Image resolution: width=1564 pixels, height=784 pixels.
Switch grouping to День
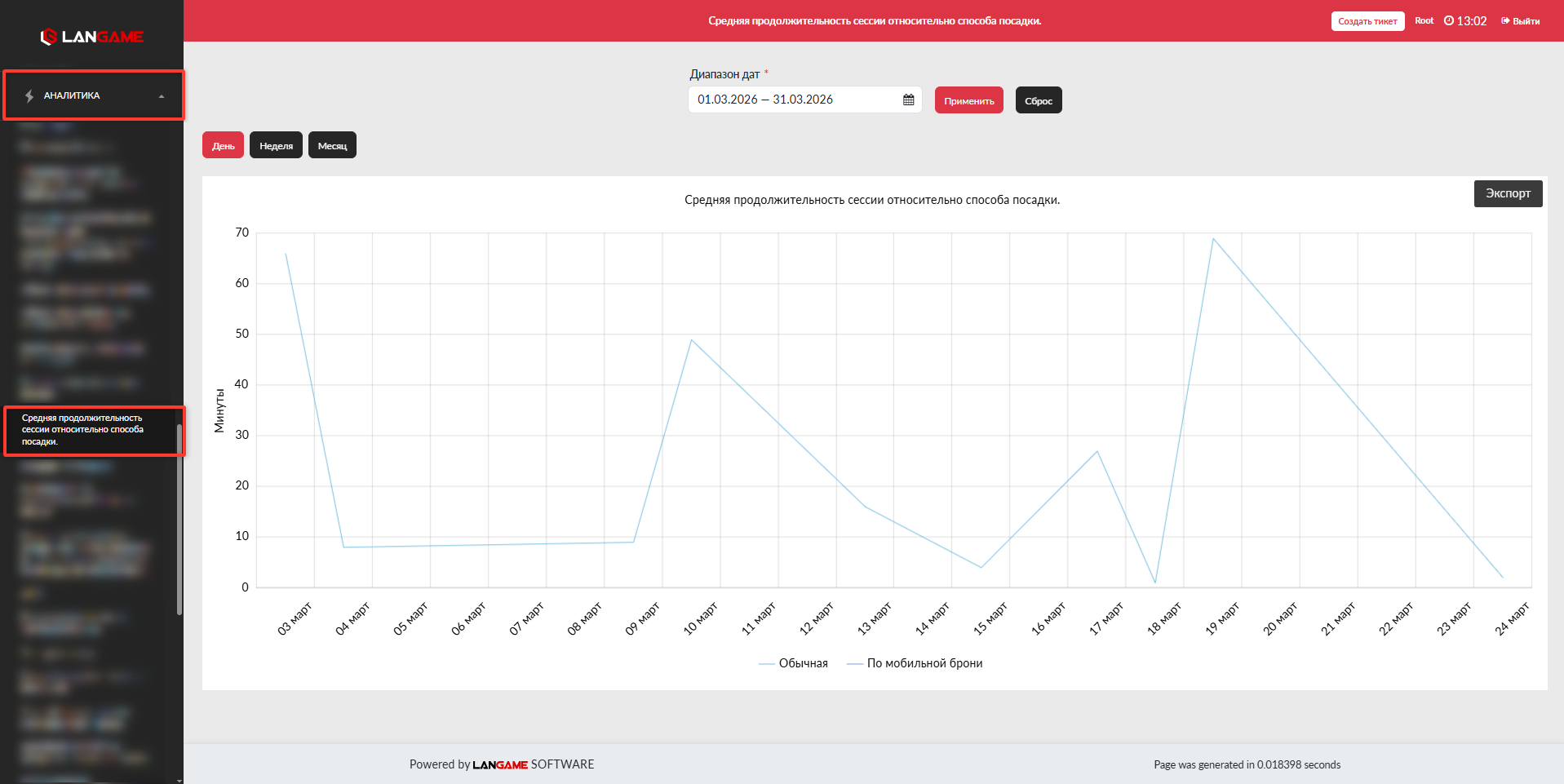[223, 145]
